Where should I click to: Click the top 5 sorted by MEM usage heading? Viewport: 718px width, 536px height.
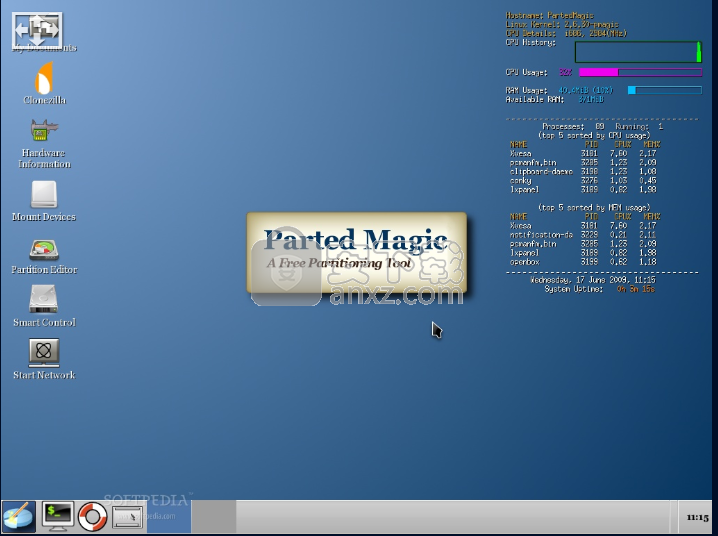coord(594,207)
